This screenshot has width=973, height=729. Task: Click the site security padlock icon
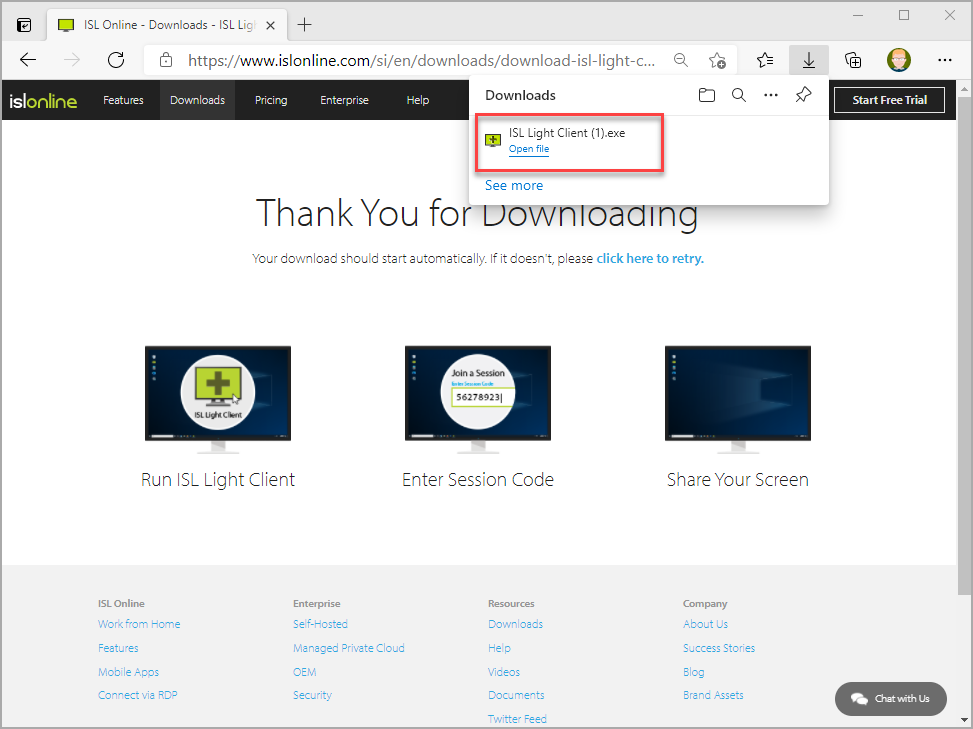tap(165, 60)
